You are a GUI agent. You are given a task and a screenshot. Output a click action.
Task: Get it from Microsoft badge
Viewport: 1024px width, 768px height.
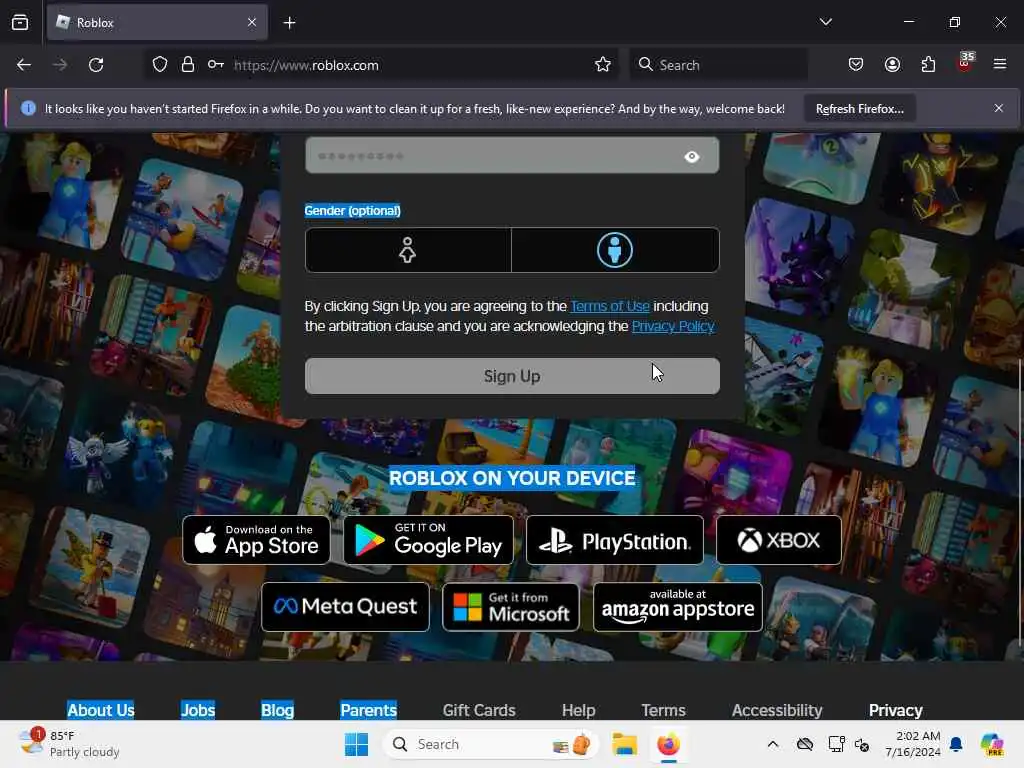point(511,607)
